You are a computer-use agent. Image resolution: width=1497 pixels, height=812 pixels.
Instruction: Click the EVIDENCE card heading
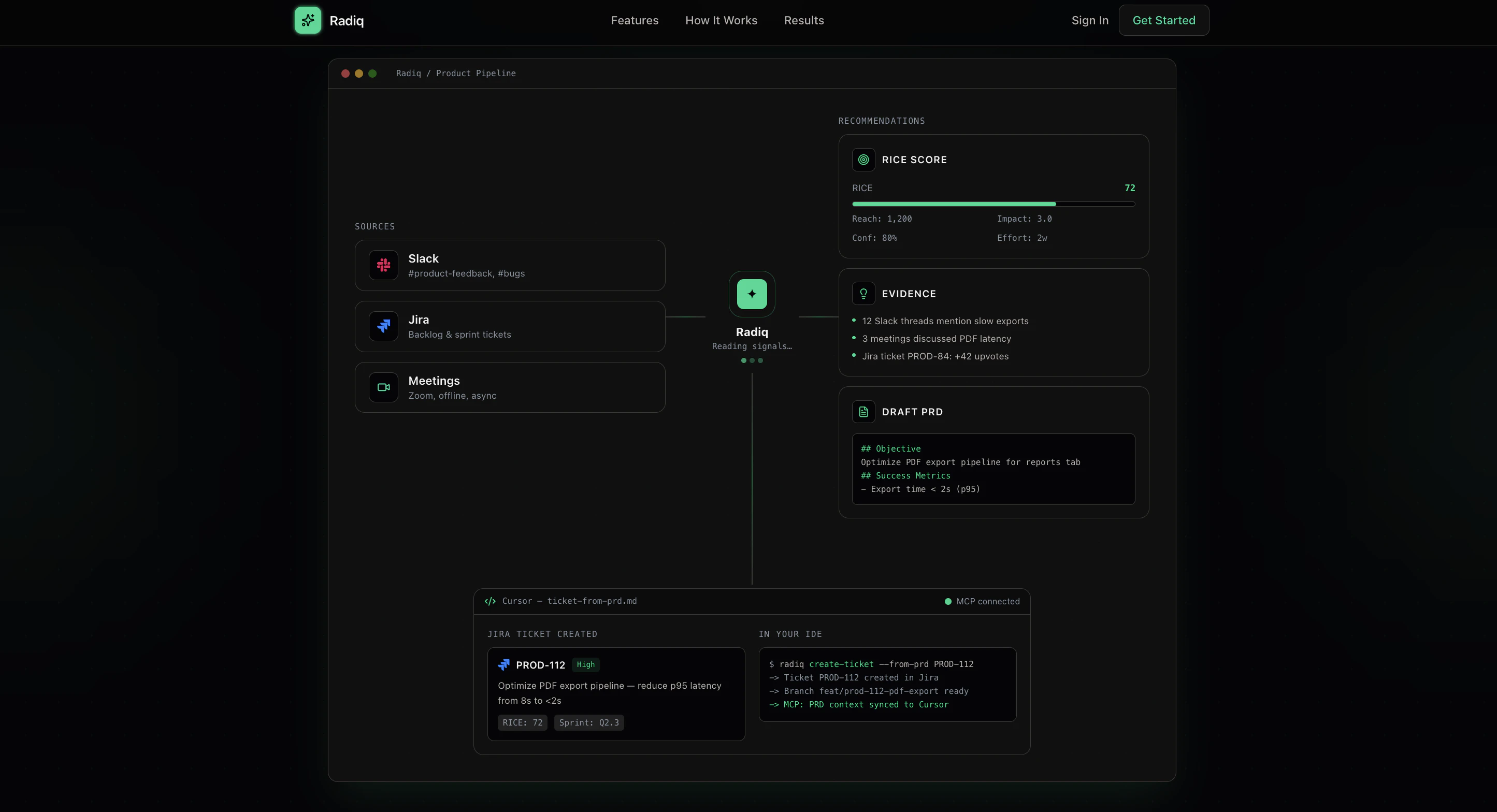[909, 294]
